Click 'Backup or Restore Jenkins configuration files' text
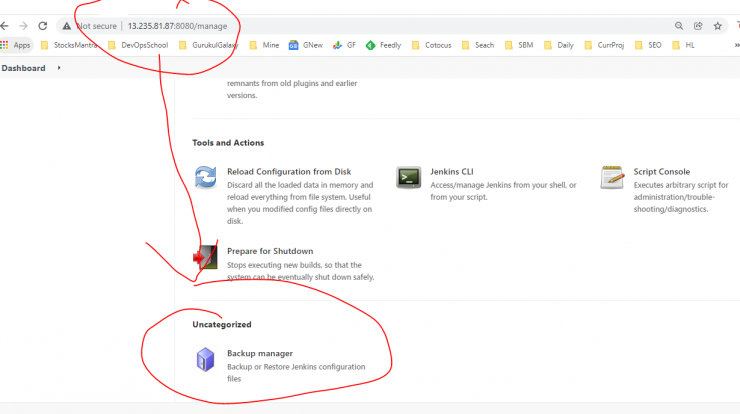 tap(296, 373)
